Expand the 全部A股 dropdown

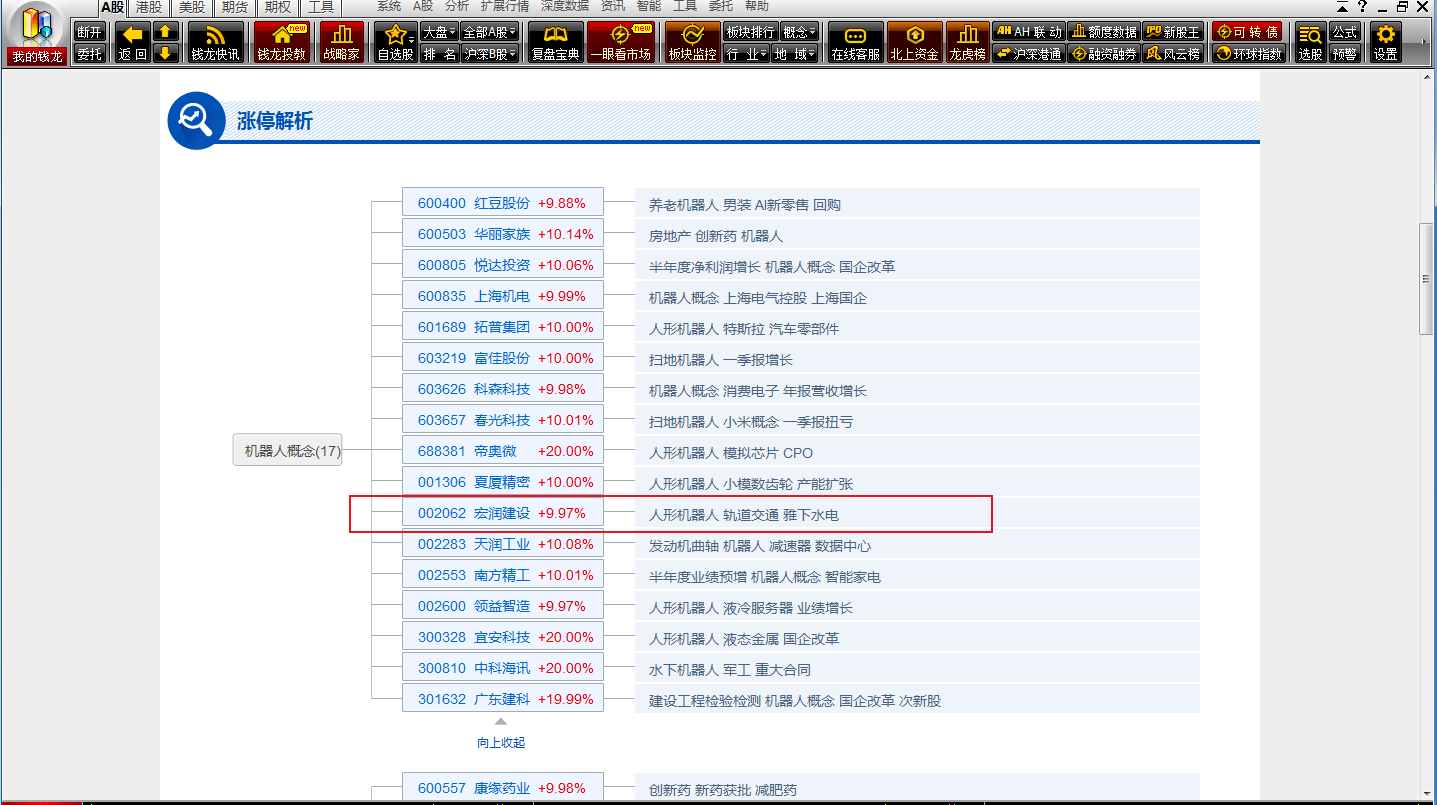pos(490,32)
